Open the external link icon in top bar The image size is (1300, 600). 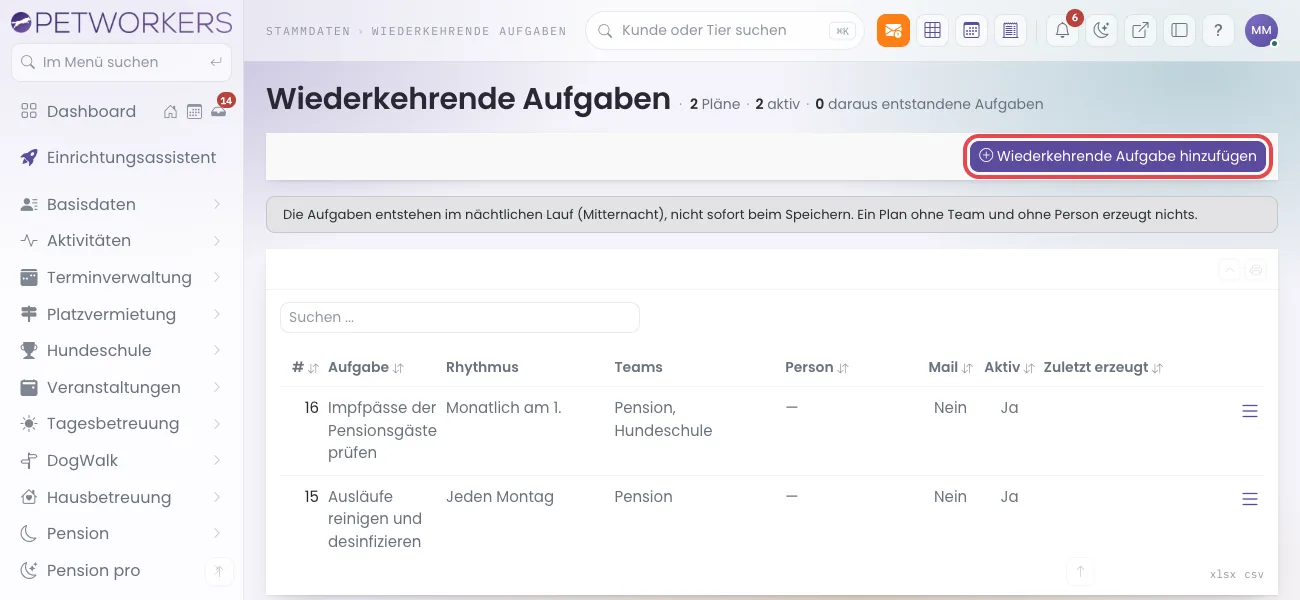(x=1140, y=30)
